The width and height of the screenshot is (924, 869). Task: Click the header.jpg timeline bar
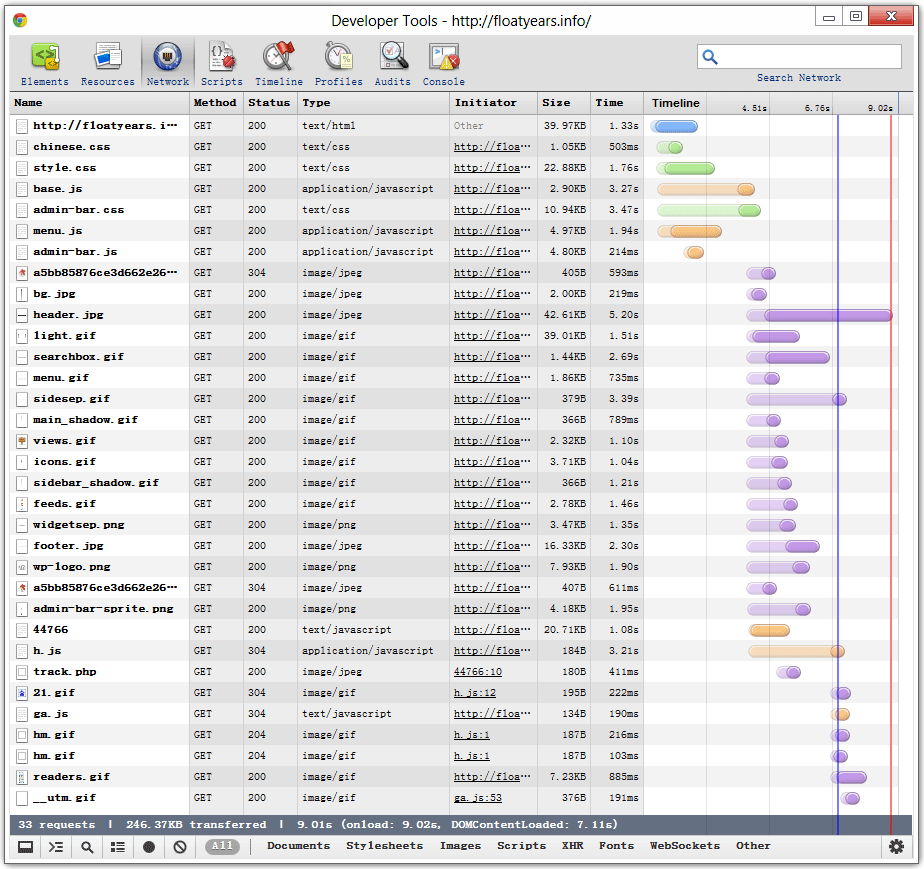[x=820, y=316]
